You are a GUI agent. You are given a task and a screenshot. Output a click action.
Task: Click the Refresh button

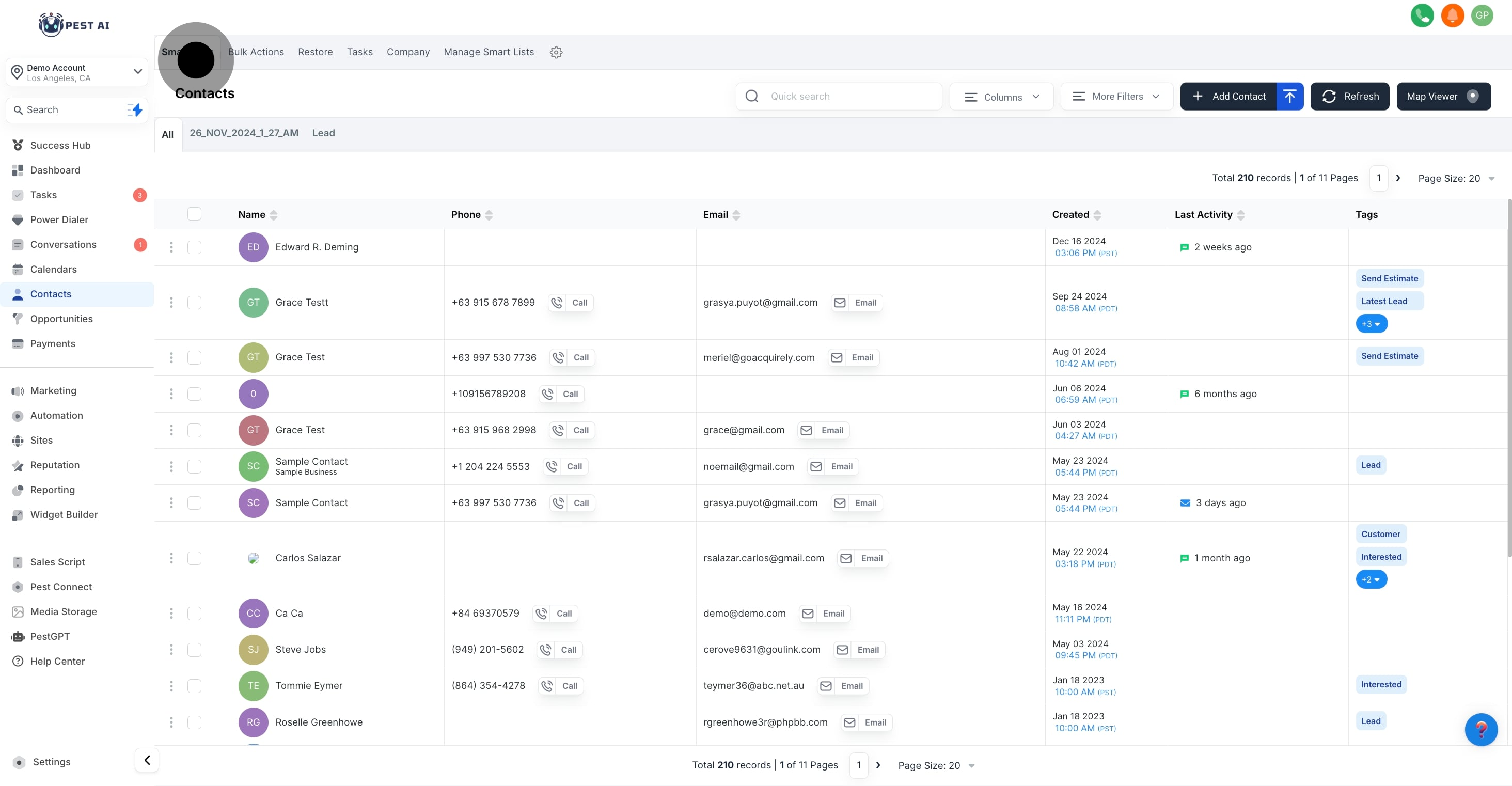1349,96
